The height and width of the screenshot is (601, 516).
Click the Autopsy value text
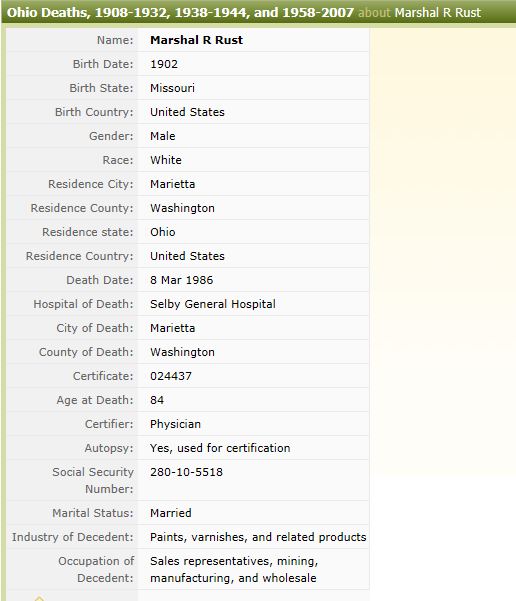pyautogui.click(x=220, y=448)
